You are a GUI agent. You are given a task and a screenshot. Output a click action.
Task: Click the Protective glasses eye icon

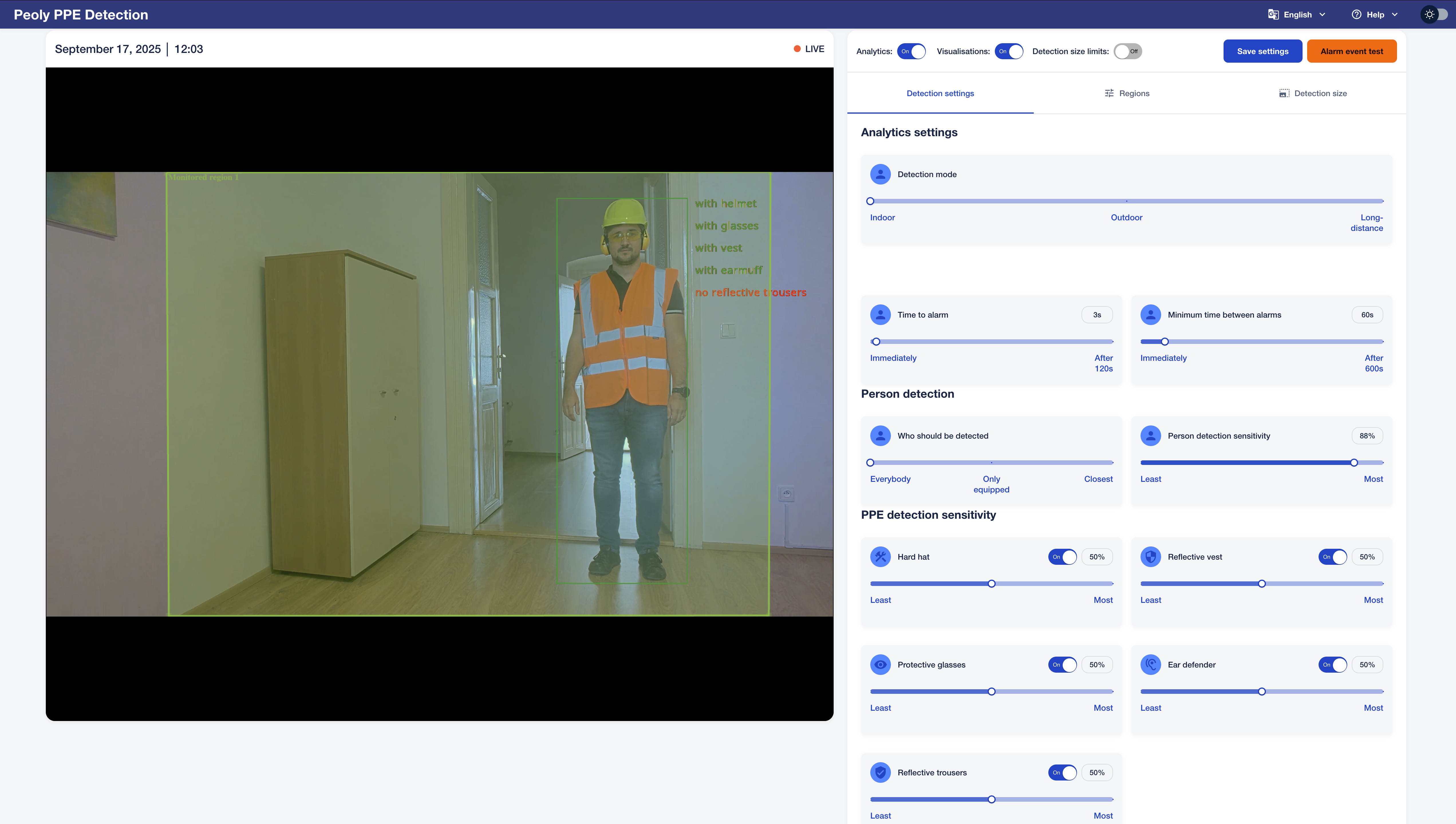coord(880,664)
